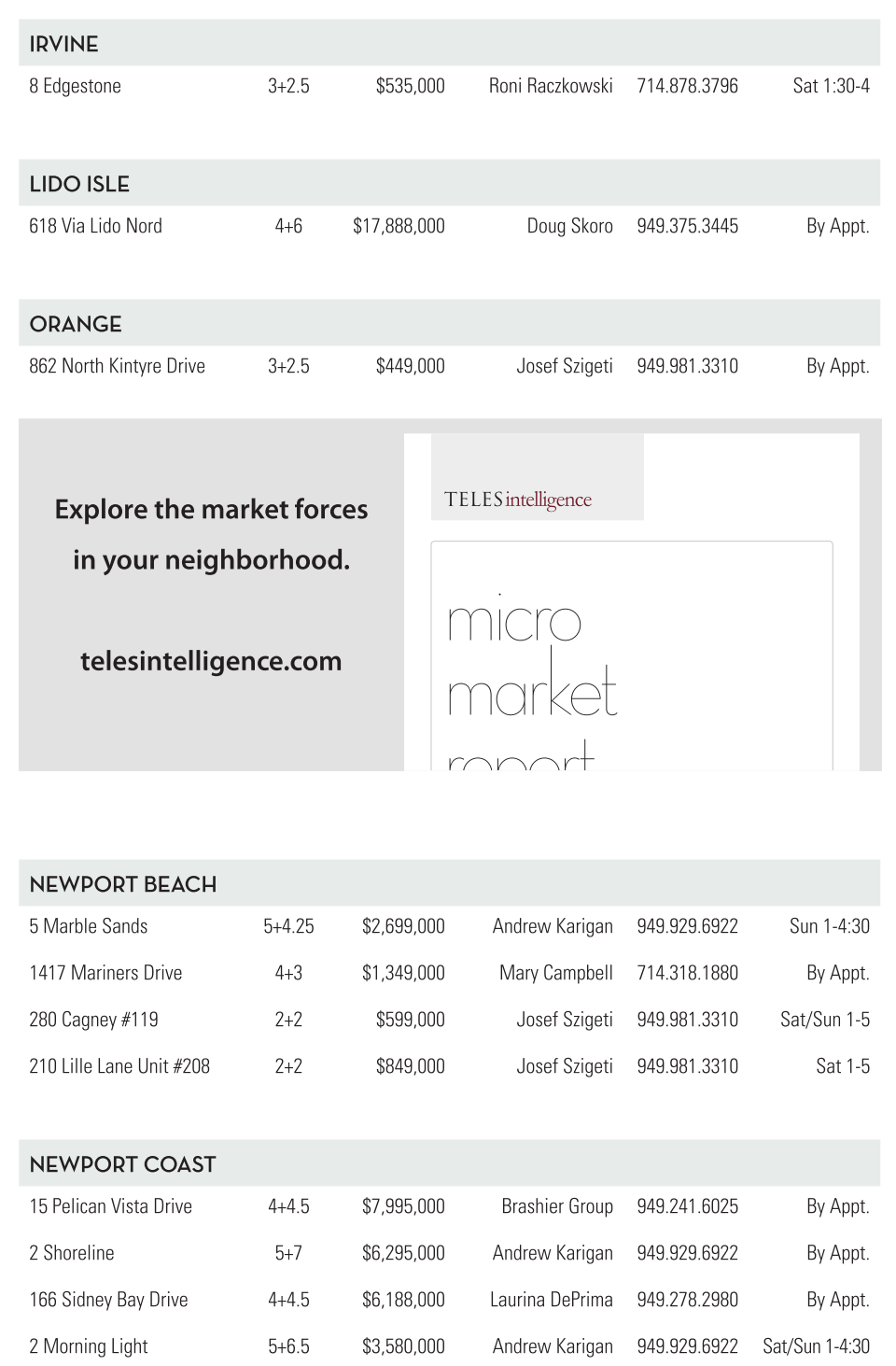Click Mary Campbell's agent name
Image resolution: width=896 pixels, height=1366 pixels.
(556, 973)
